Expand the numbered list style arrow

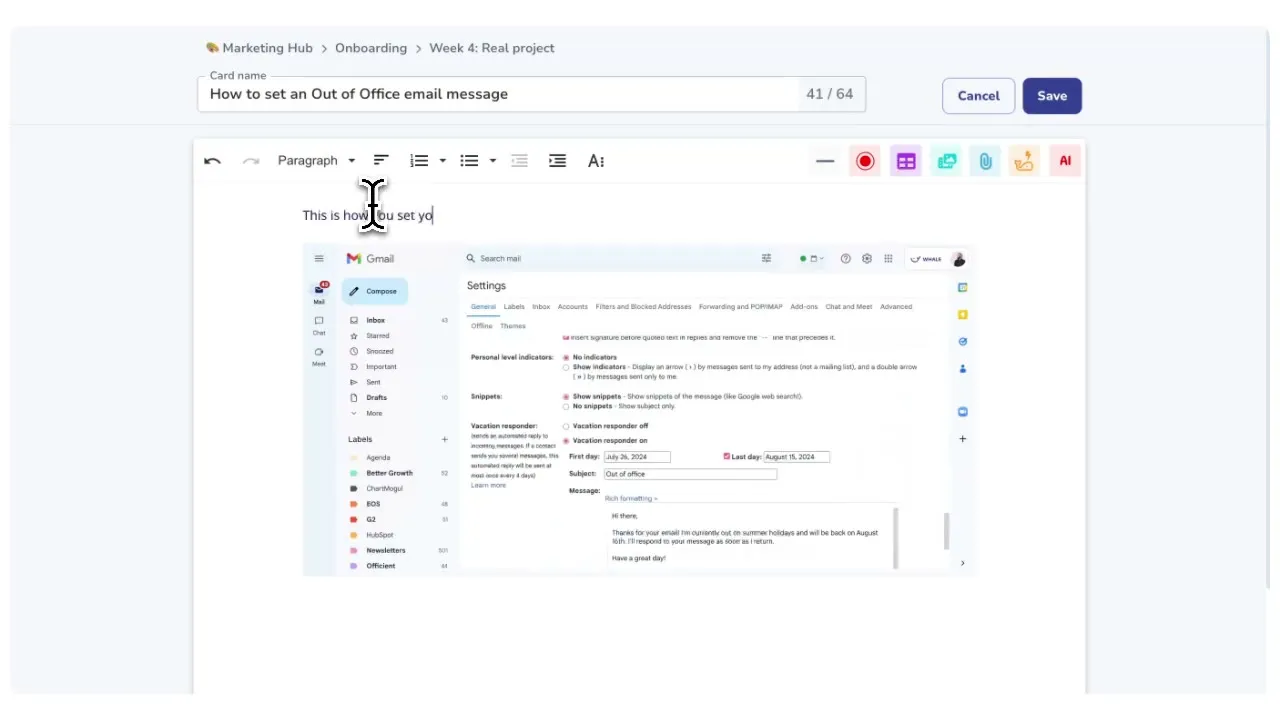point(443,161)
